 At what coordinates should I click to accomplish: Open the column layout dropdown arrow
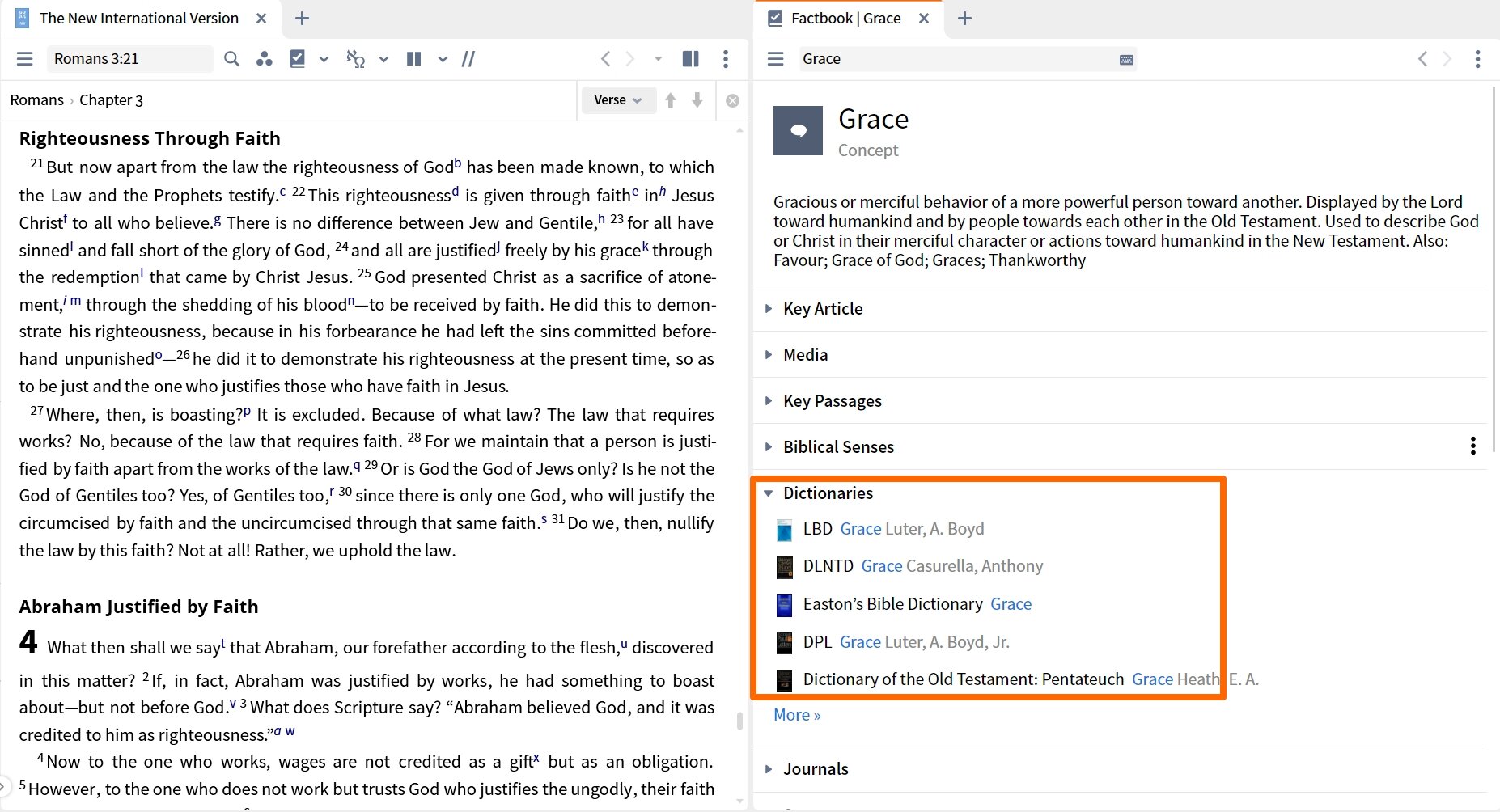click(x=443, y=59)
